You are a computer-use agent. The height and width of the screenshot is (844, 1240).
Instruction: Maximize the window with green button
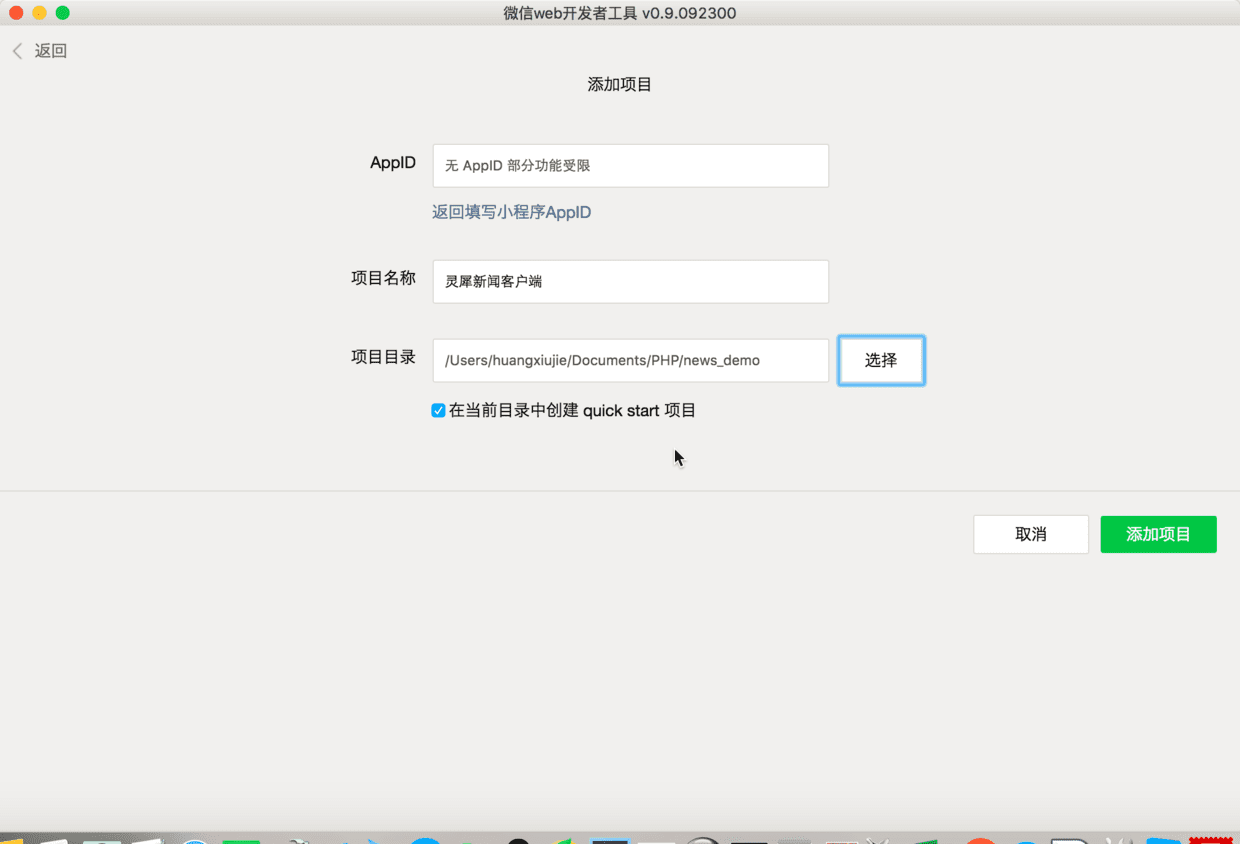click(x=62, y=13)
